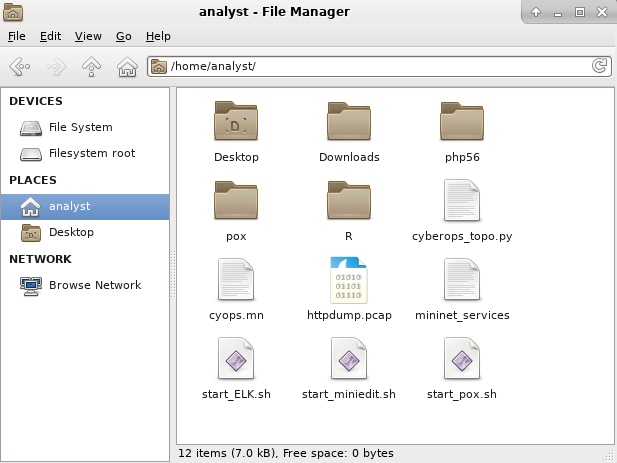This screenshot has width=617, height=463.
Task: Open the View menu
Action: [x=88, y=36]
